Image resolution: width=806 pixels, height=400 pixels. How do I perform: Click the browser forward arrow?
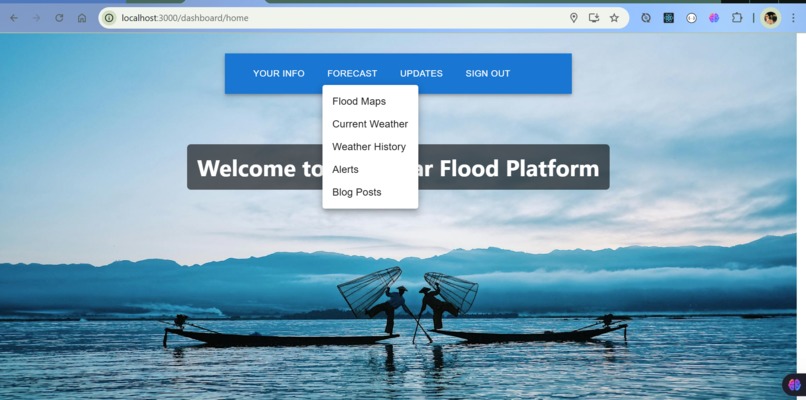point(36,18)
